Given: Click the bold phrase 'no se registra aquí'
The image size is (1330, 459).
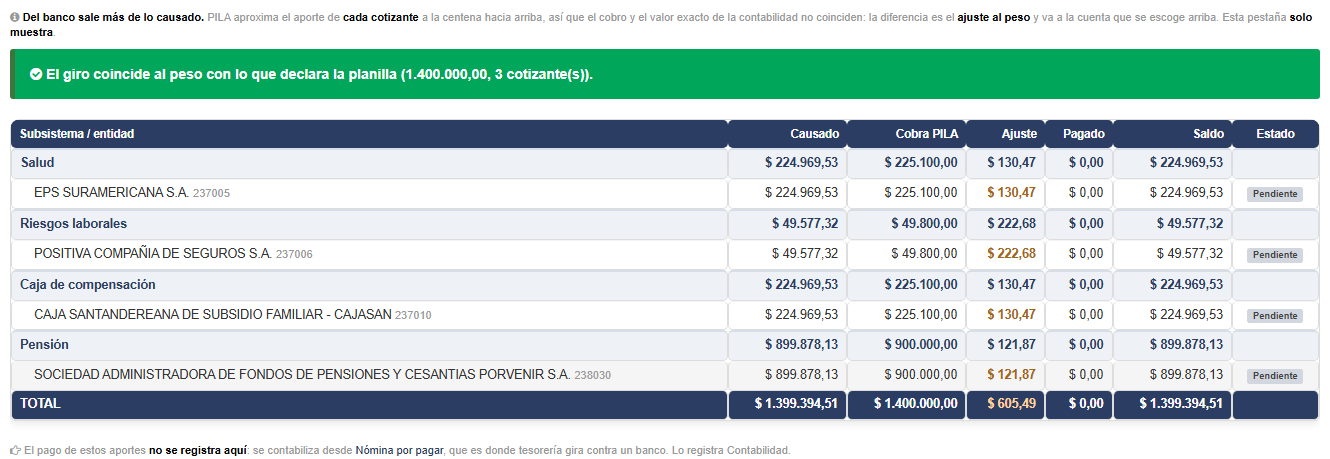Looking at the screenshot, I should click(198, 450).
